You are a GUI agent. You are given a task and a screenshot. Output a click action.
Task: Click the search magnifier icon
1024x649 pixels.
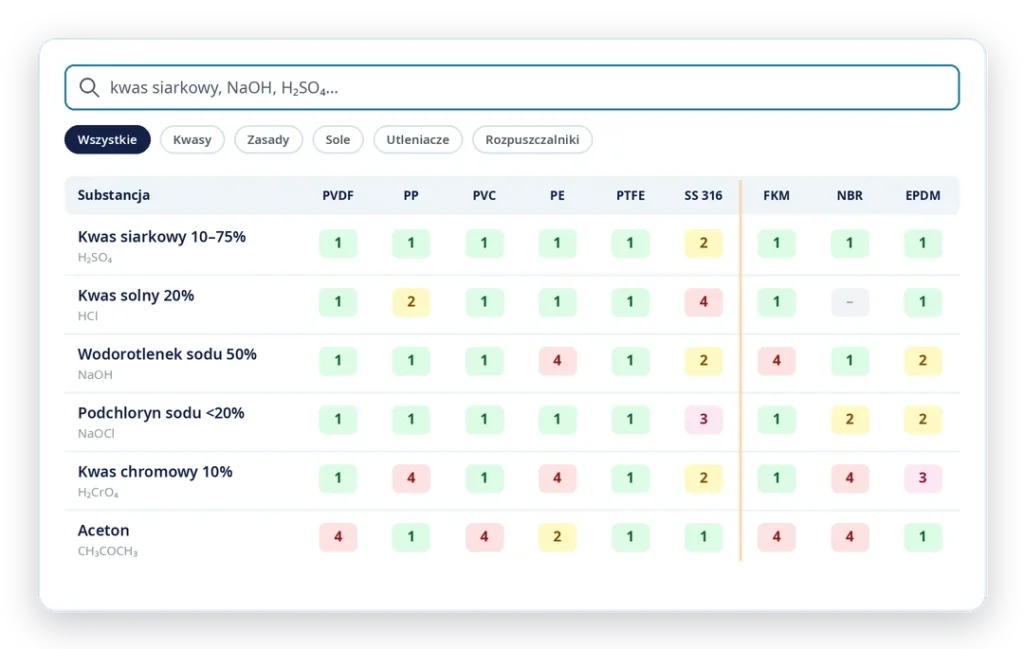pos(89,87)
